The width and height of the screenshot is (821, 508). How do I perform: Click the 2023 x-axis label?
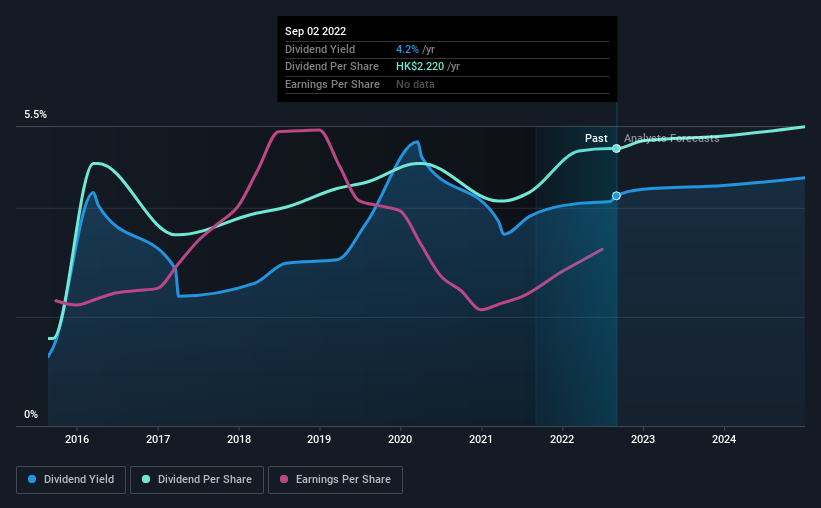tap(643, 439)
